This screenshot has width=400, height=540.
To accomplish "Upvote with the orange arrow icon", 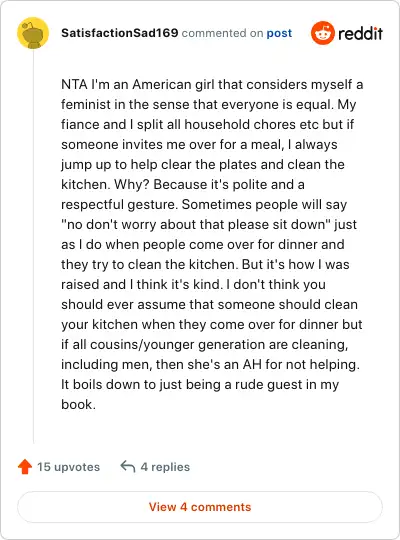I will click(25, 467).
